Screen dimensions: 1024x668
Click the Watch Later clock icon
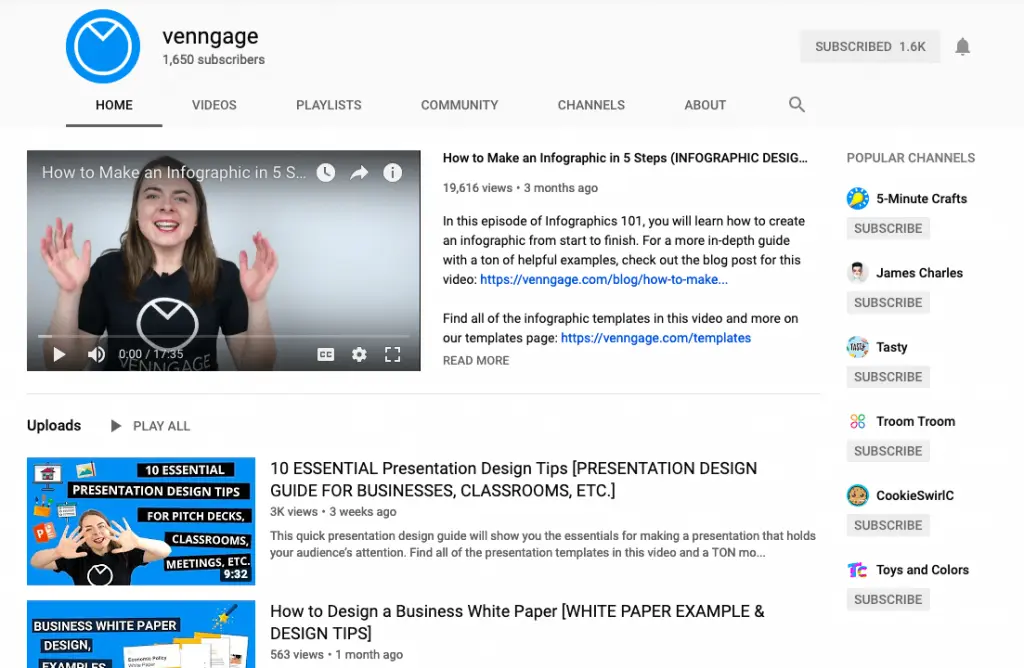coord(326,172)
